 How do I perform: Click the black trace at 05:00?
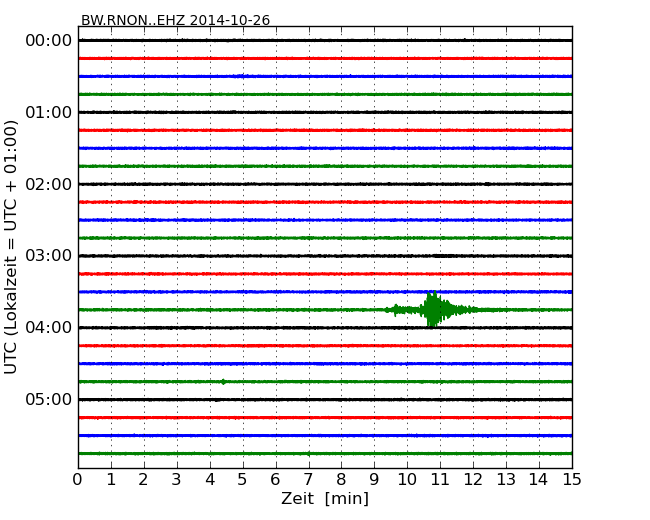pos(325,399)
